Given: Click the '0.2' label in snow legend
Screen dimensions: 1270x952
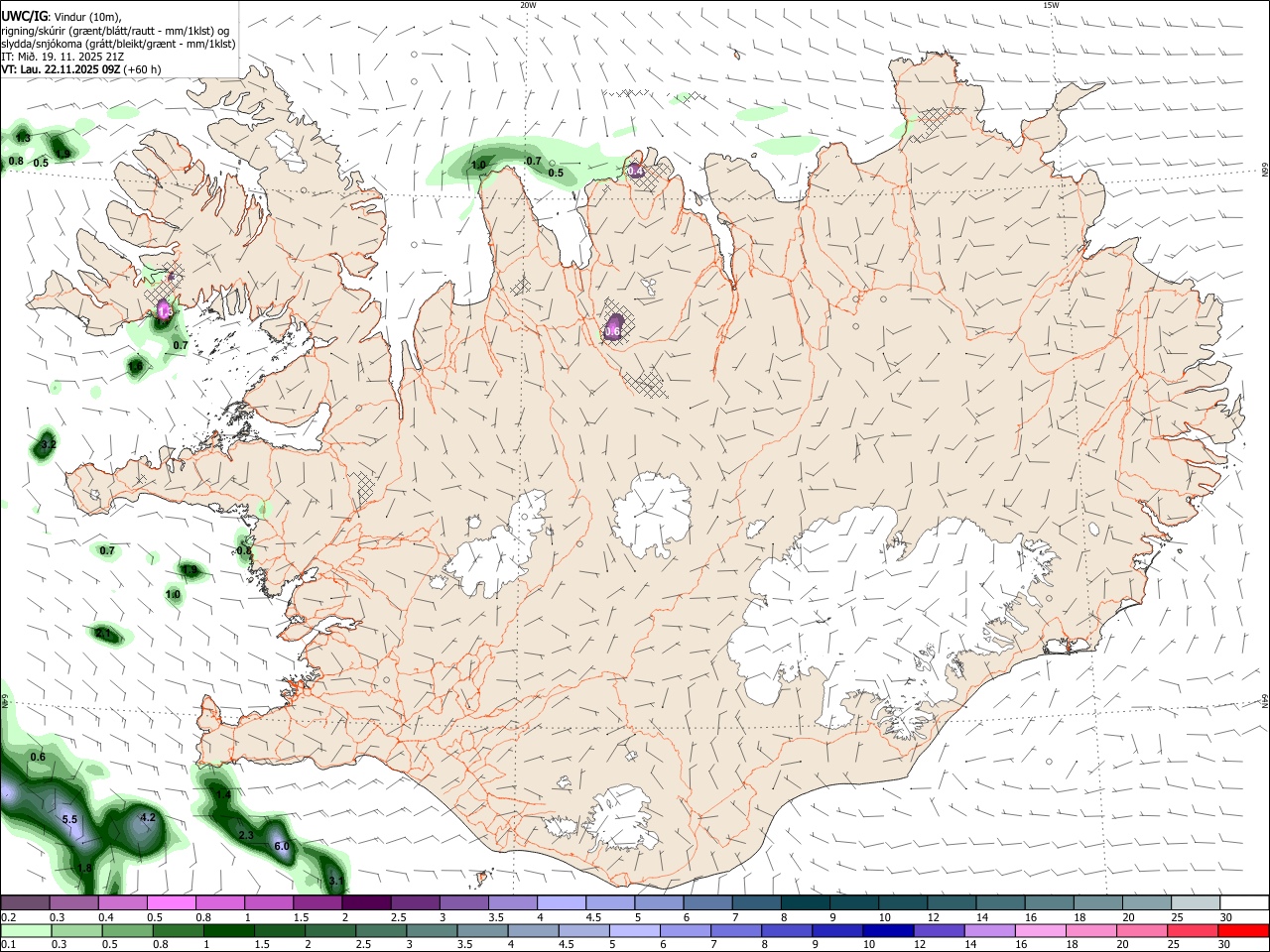Looking at the screenshot, I should click(x=9, y=917).
